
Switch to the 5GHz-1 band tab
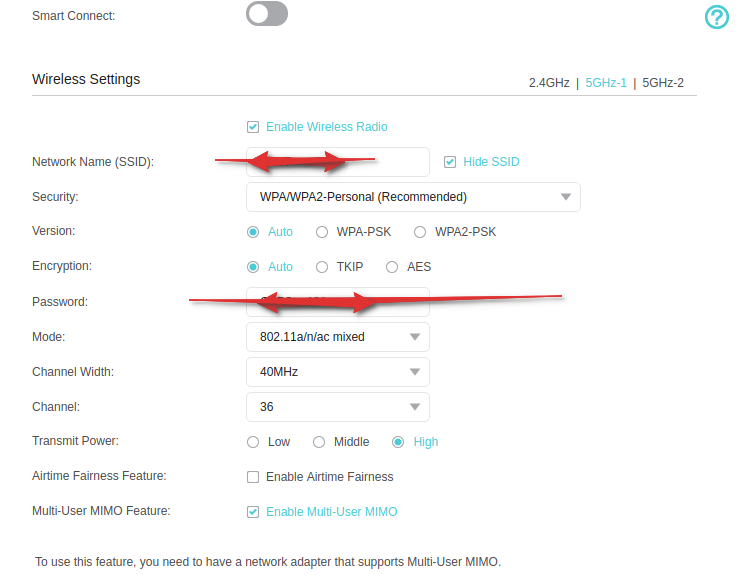coord(605,83)
